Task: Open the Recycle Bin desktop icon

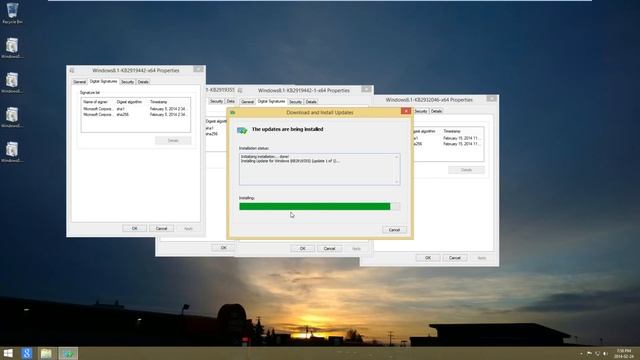Action: pos(12,13)
